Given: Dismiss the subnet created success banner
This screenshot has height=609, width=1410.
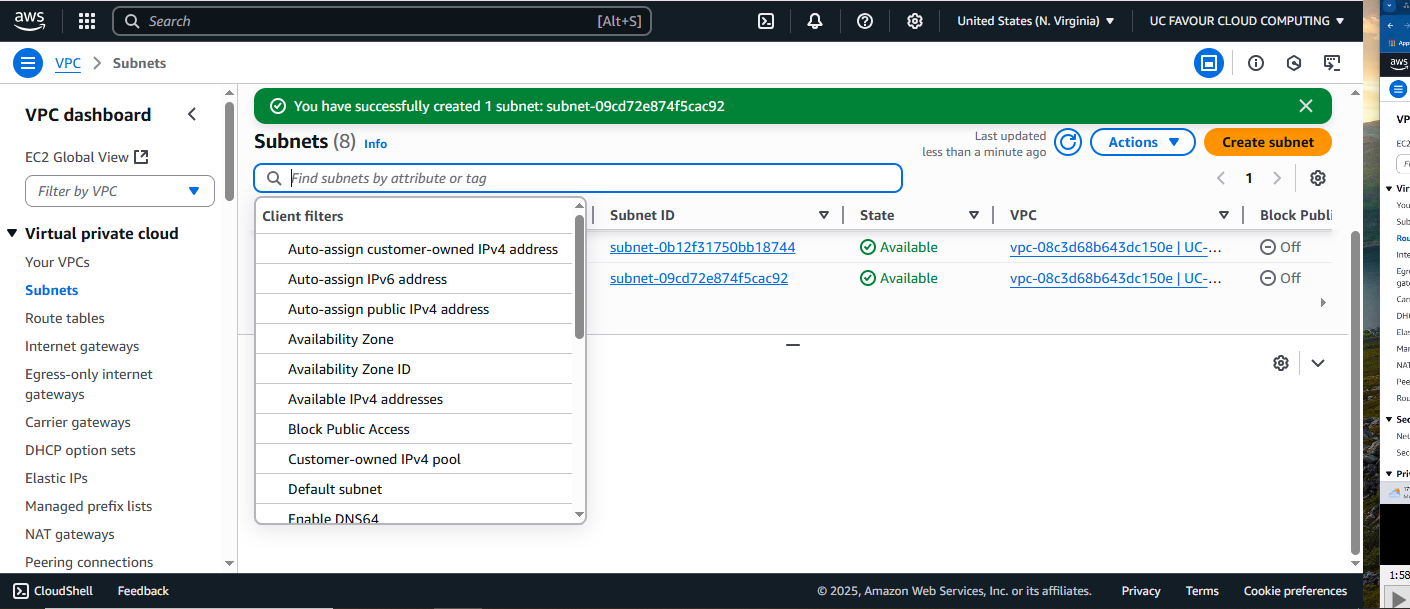Looking at the screenshot, I should pyautogui.click(x=1306, y=106).
